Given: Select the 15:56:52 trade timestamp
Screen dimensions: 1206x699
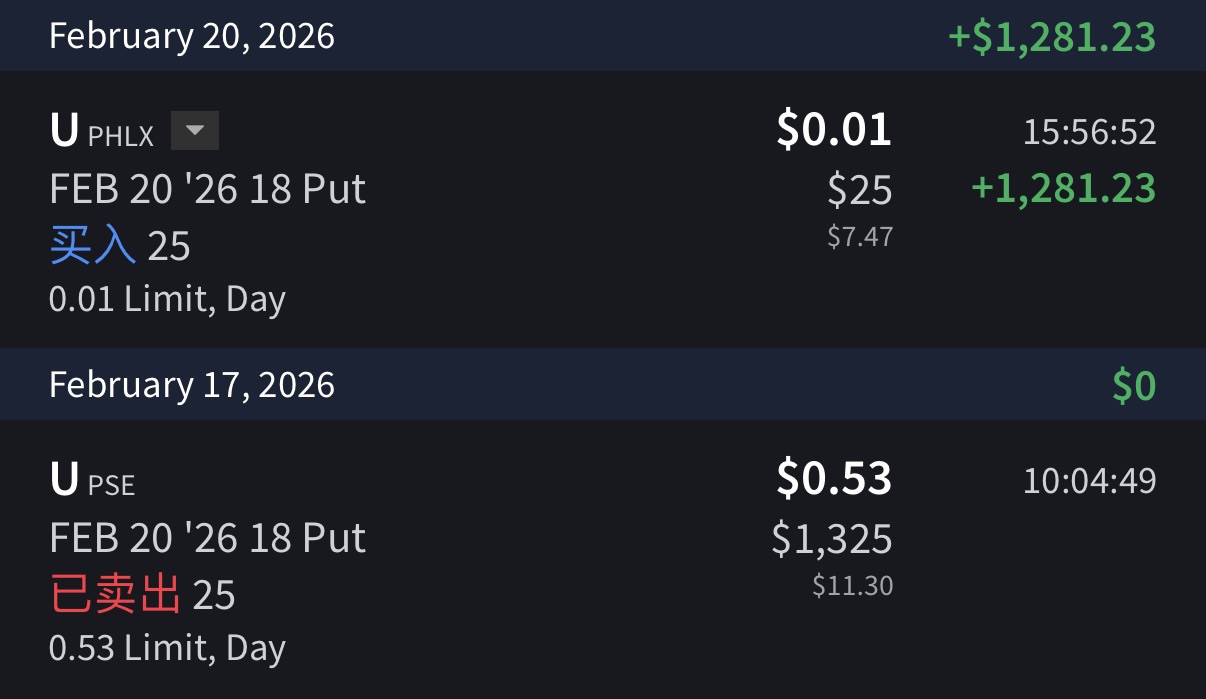Looking at the screenshot, I should 1089,132.
